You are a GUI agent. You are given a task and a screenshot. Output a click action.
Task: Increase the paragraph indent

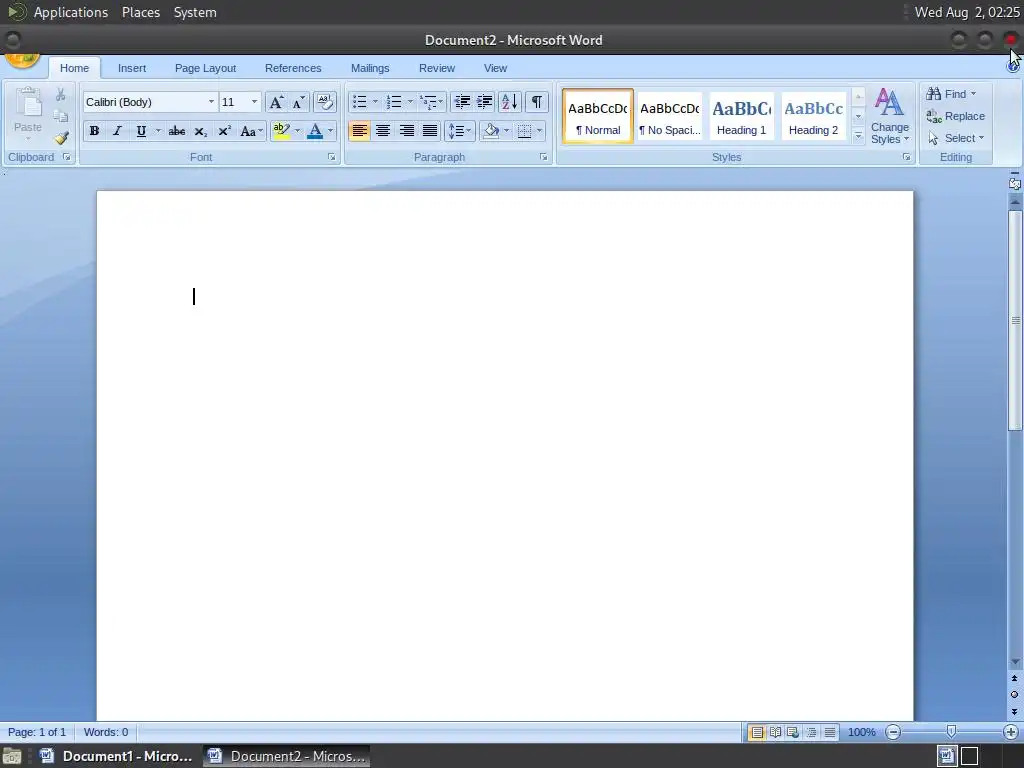(485, 102)
